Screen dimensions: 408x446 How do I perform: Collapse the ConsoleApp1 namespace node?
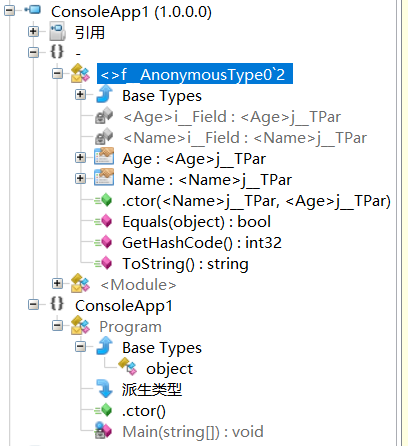coord(33,304)
